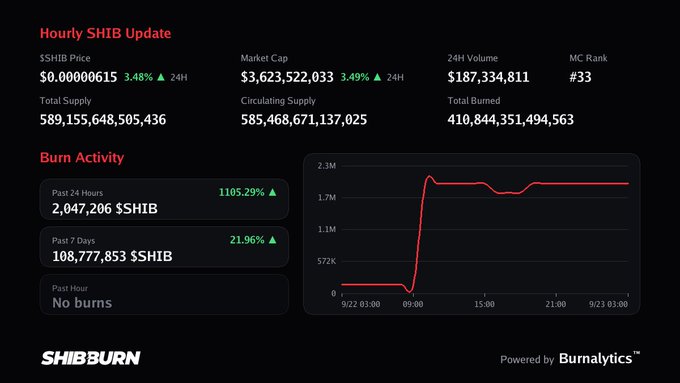Viewport: 680px width, 383px height.
Task: Click the 21.96% weekly change figure
Action: [247, 240]
